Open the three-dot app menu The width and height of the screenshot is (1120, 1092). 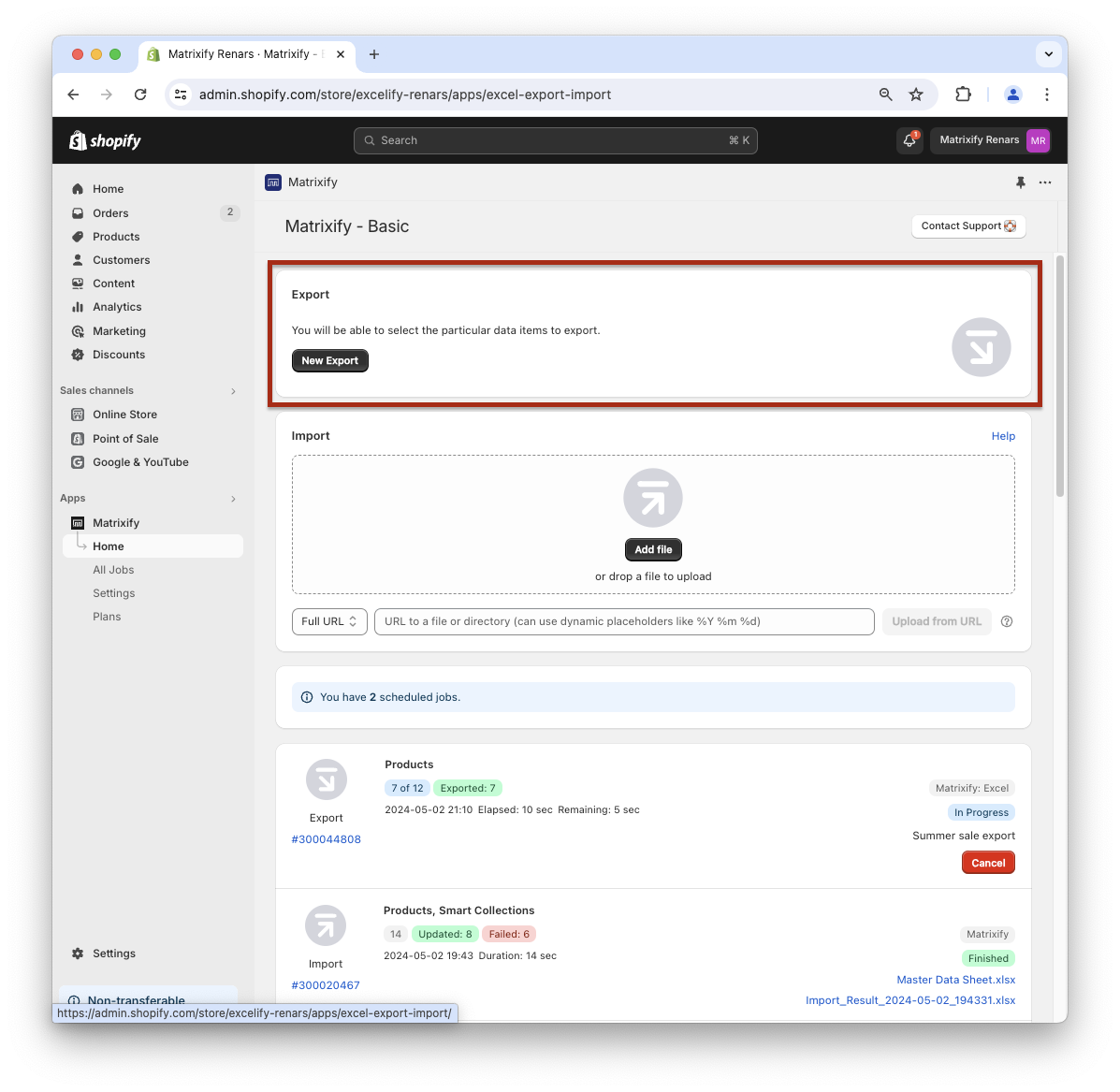click(x=1045, y=182)
